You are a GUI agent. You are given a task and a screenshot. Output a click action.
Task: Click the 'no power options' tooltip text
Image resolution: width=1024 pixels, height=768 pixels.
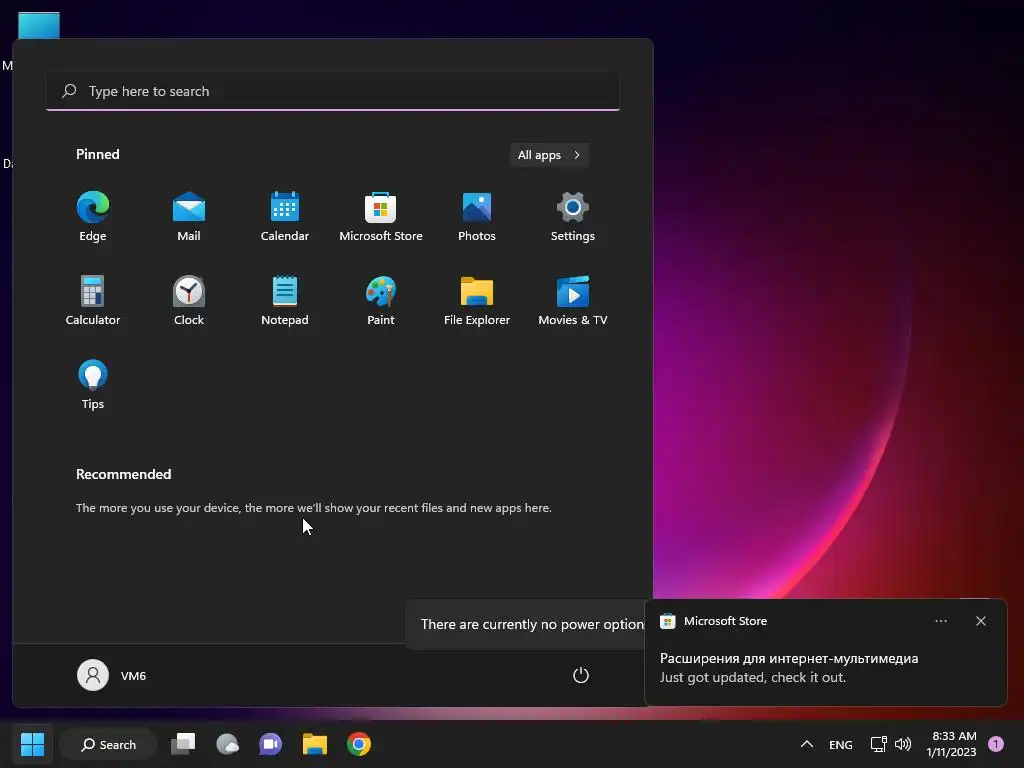pyautogui.click(x=532, y=624)
